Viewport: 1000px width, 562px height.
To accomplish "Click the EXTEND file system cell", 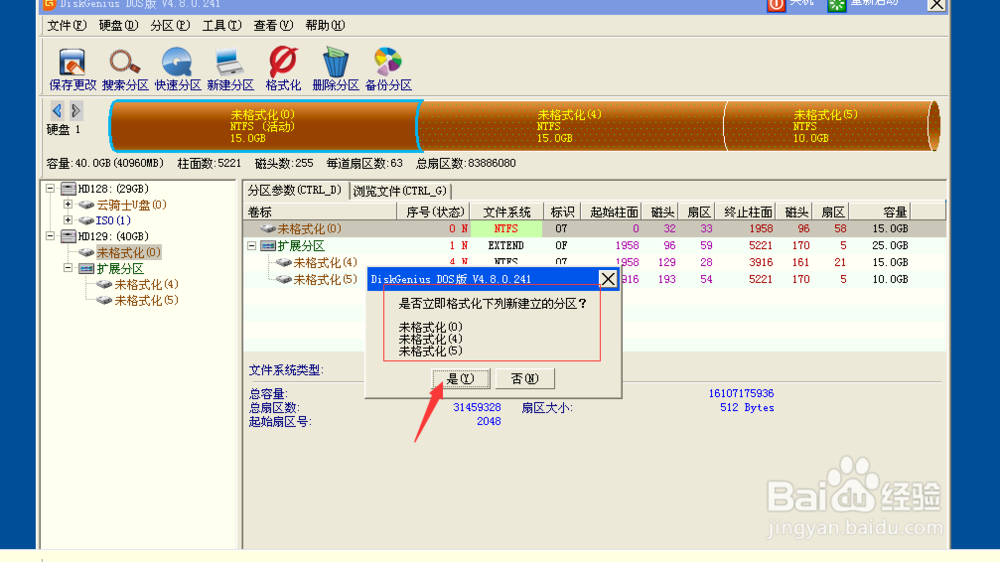I will coord(506,246).
